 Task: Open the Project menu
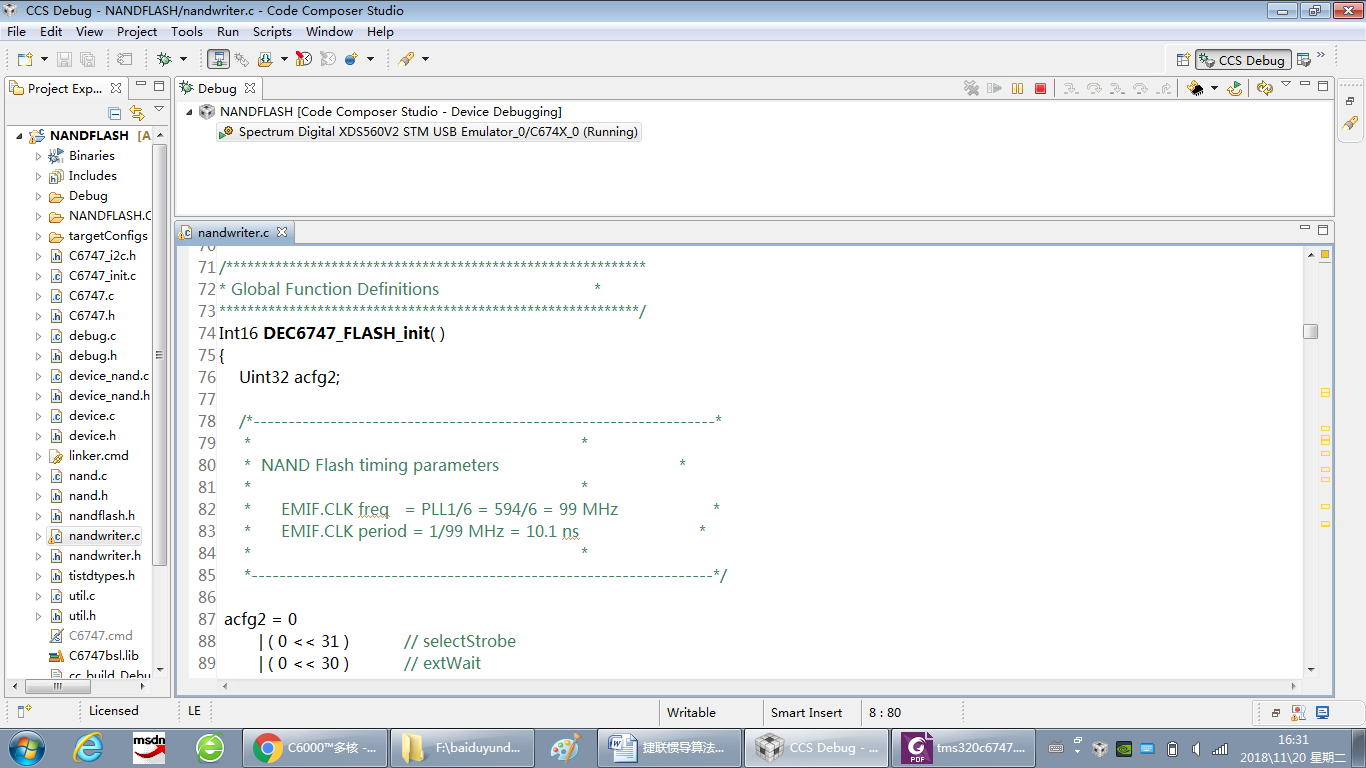(x=137, y=32)
